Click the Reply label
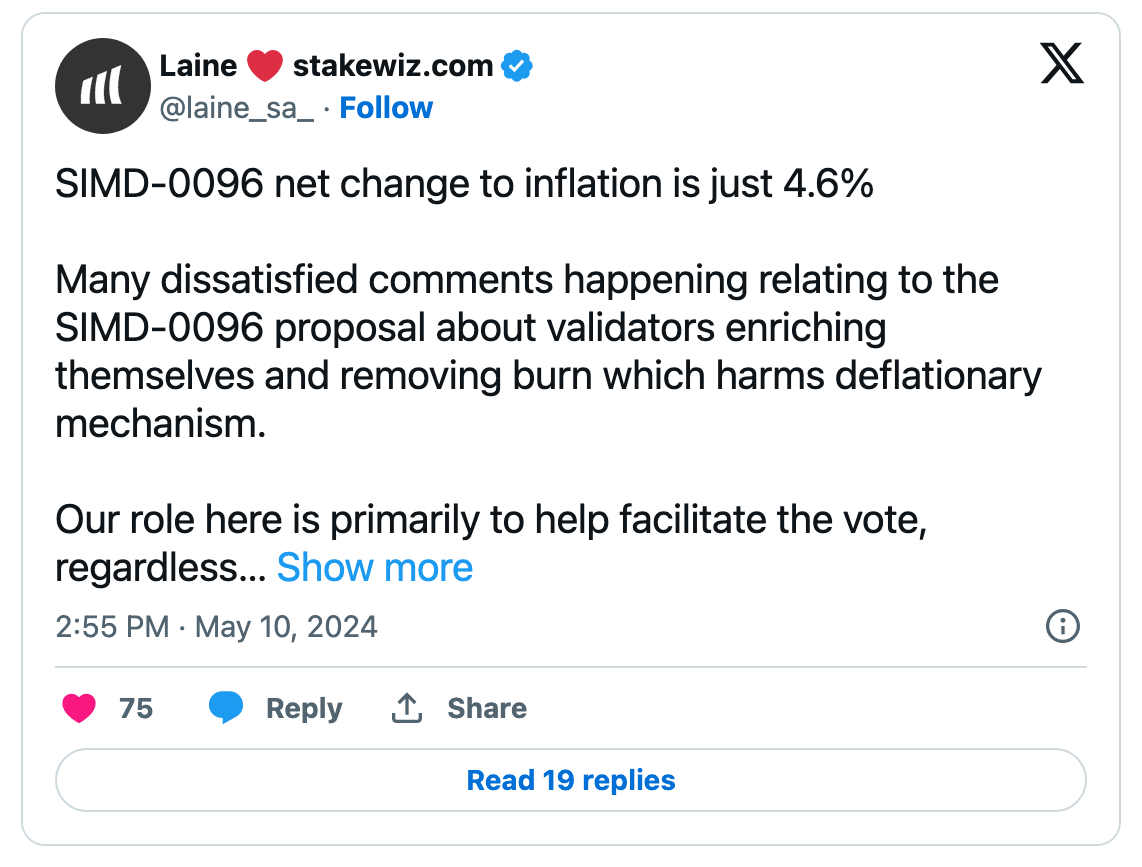This screenshot has width=1142, height=867. 304,708
